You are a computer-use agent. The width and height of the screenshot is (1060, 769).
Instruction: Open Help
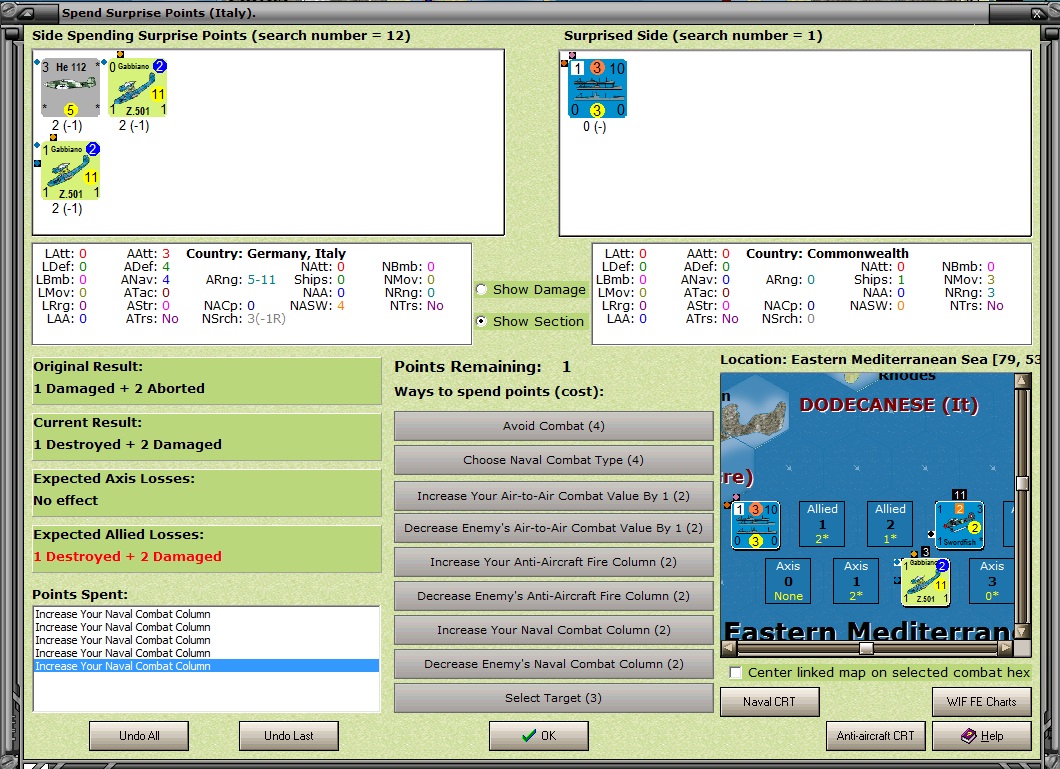(982, 735)
